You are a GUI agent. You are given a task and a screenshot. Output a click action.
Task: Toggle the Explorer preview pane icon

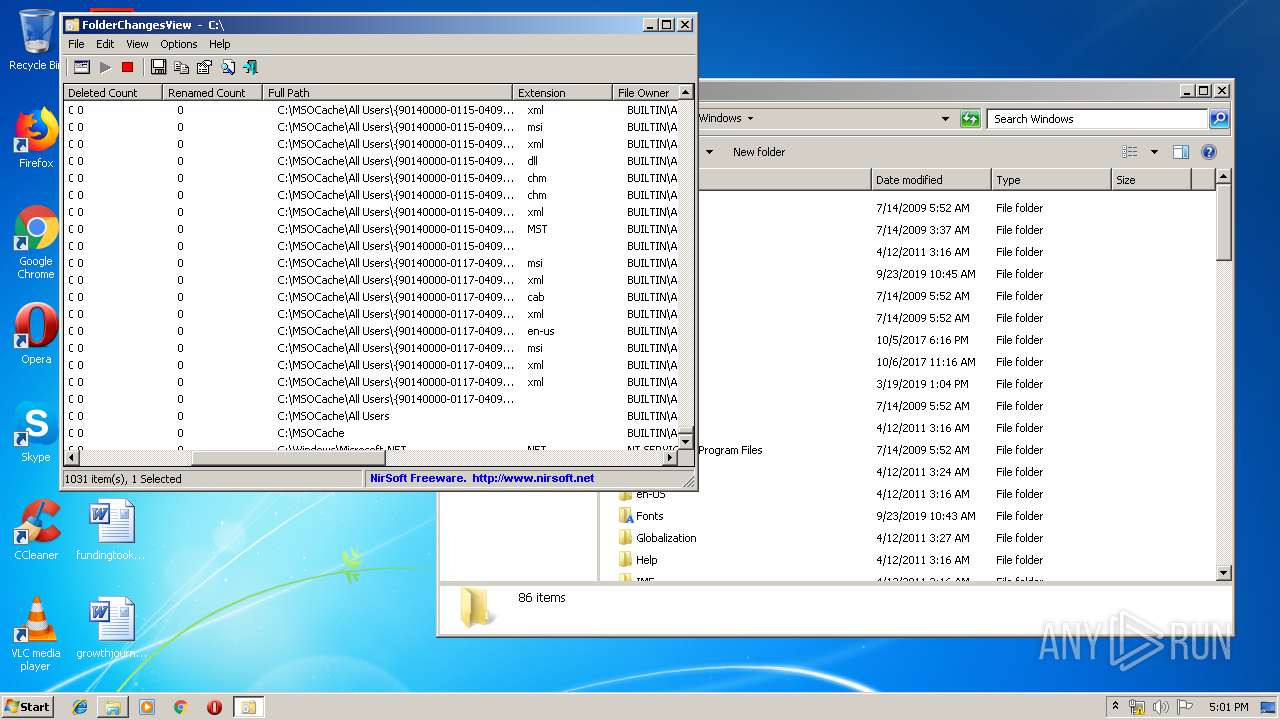(x=1180, y=152)
